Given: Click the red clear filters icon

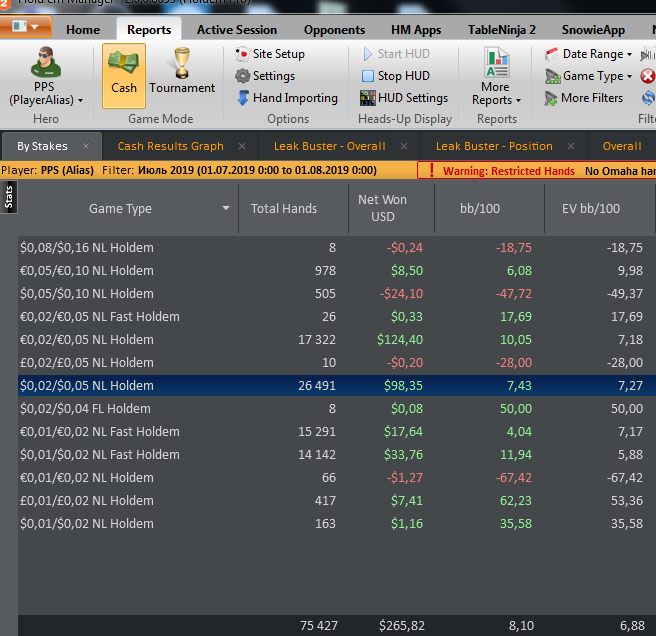Looking at the screenshot, I should click(648, 76).
